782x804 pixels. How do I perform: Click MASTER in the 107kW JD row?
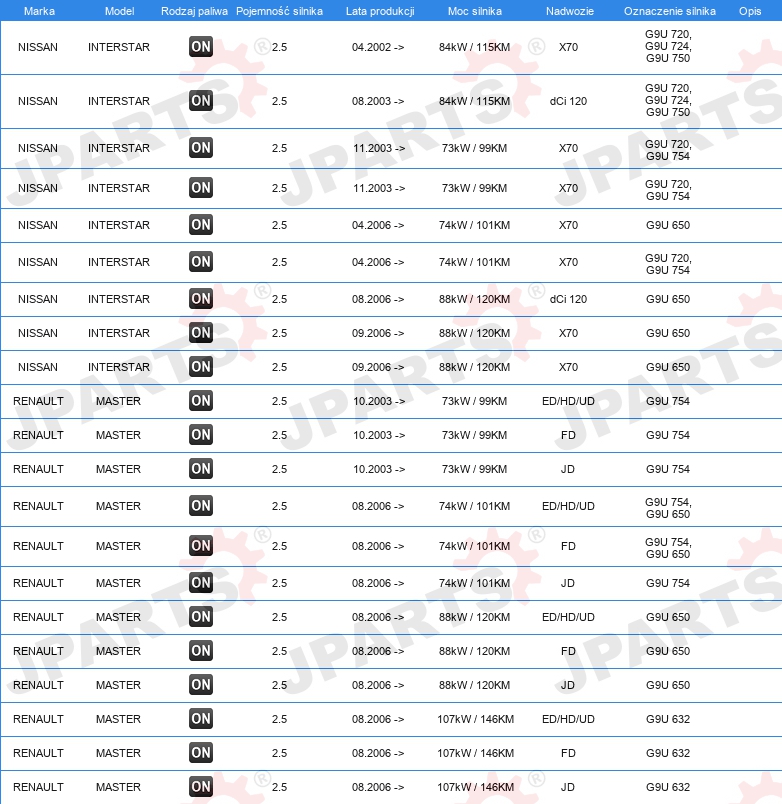[x=118, y=787]
